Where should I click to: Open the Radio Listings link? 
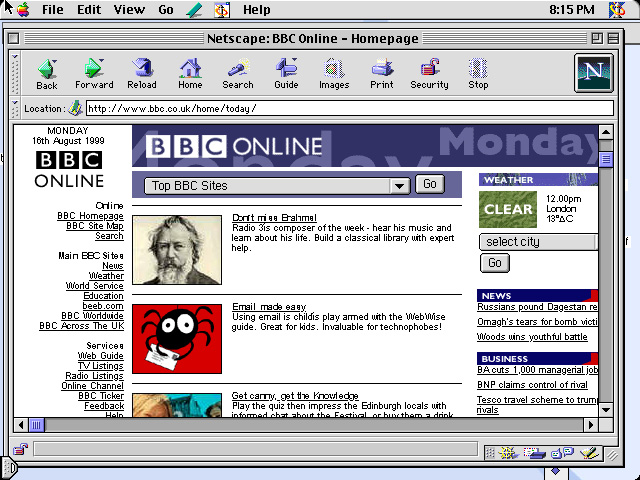94,376
